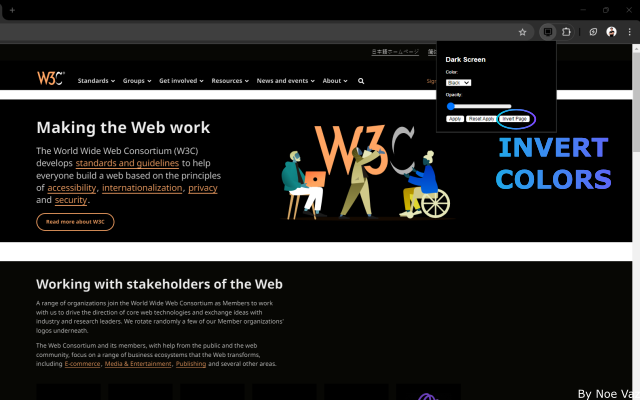Open the Extensions puzzle-piece menu
Screen dimensions: 640x400
pos(566,32)
